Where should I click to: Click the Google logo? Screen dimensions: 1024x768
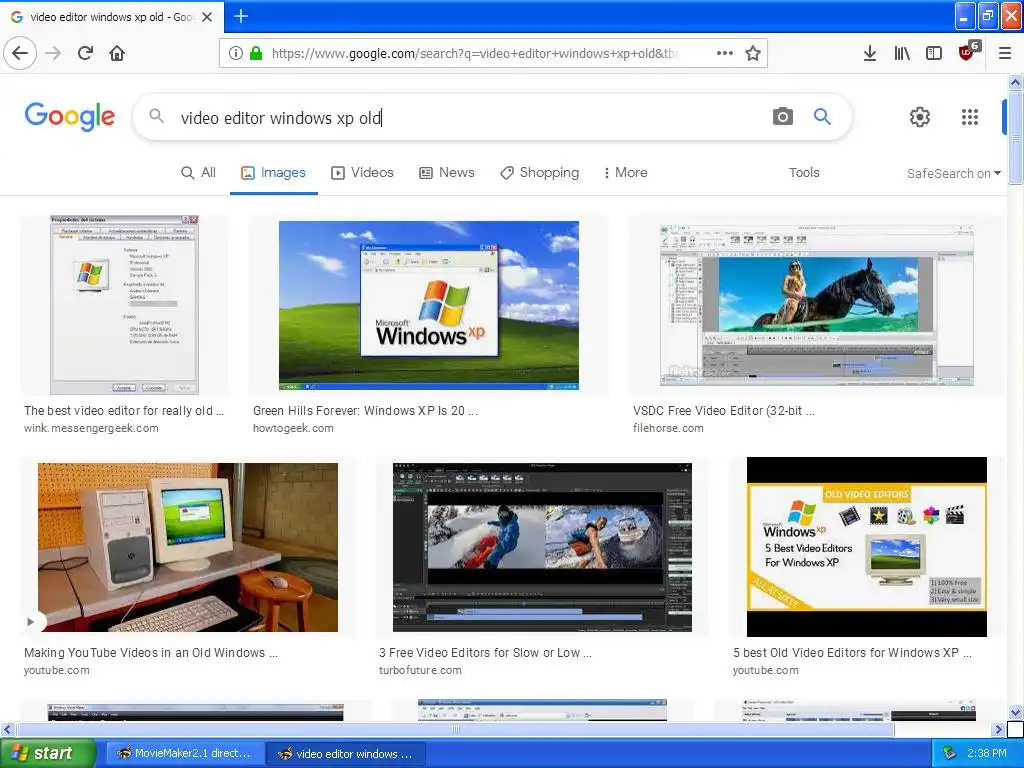point(70,117)
